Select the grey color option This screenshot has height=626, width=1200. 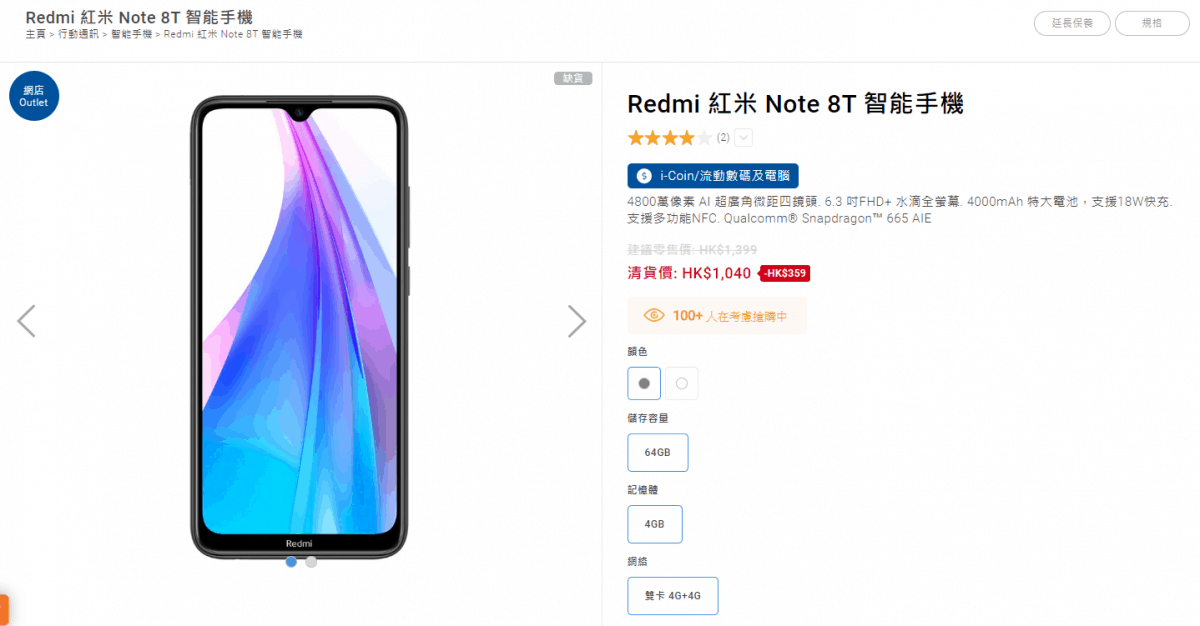point(644,383)
